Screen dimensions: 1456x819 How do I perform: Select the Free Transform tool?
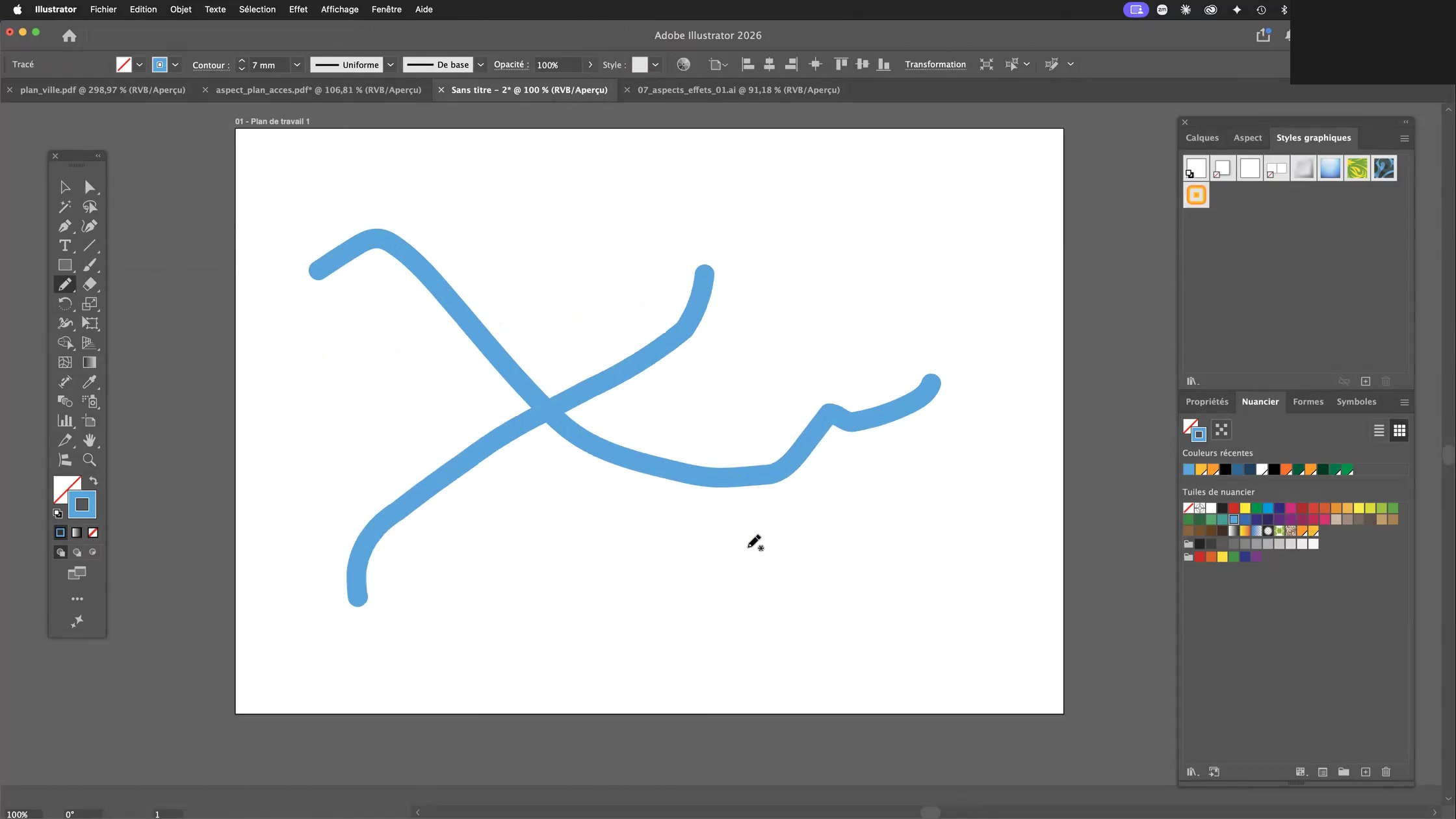pyautogui.click(x=90, y=323)
